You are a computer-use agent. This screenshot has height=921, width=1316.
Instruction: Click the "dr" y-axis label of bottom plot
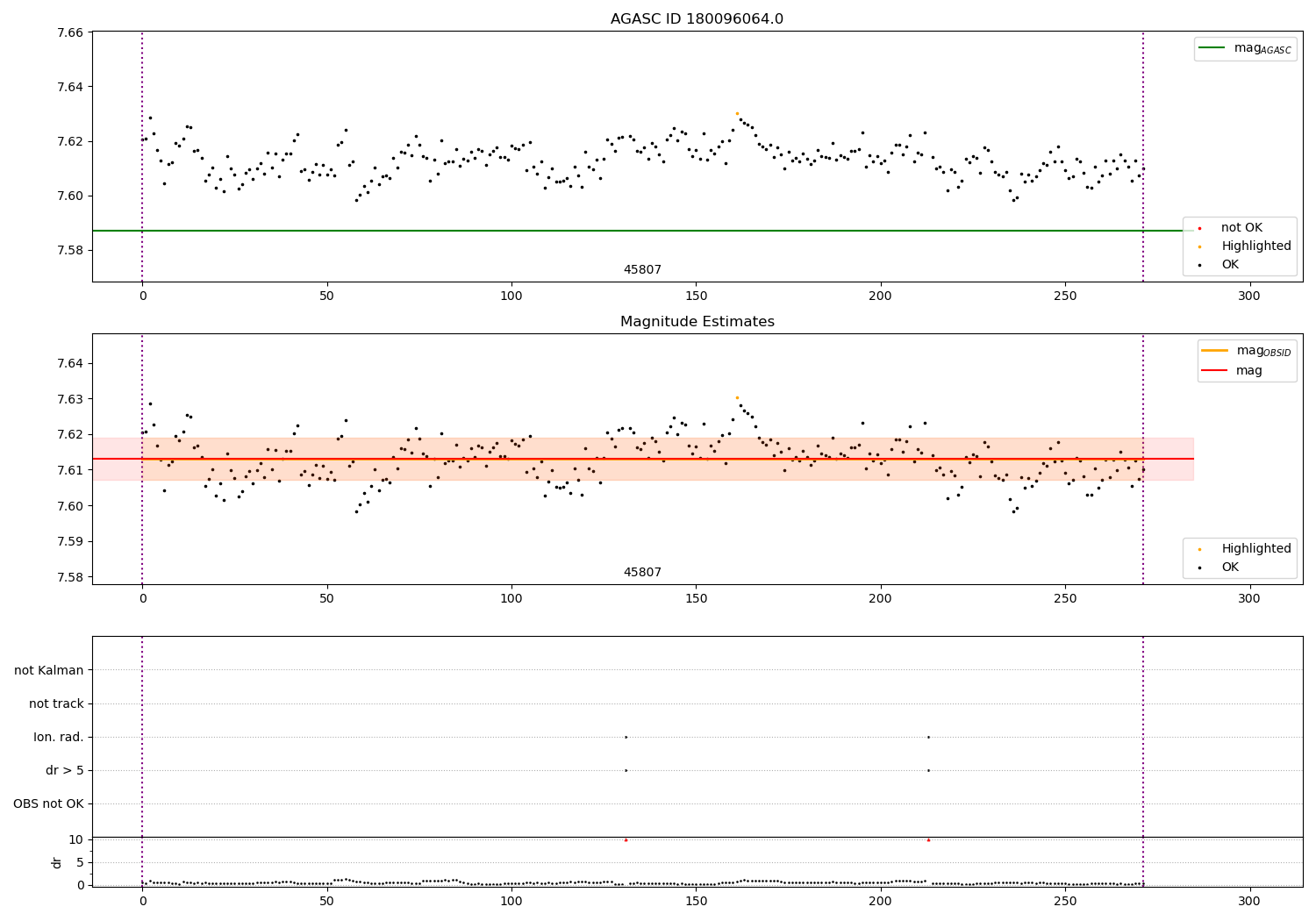point(57,862)
